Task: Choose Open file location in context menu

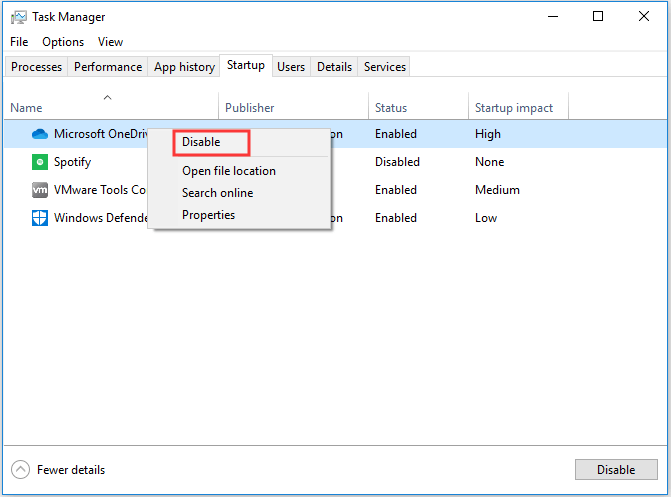Action: [x=229, y=171]
